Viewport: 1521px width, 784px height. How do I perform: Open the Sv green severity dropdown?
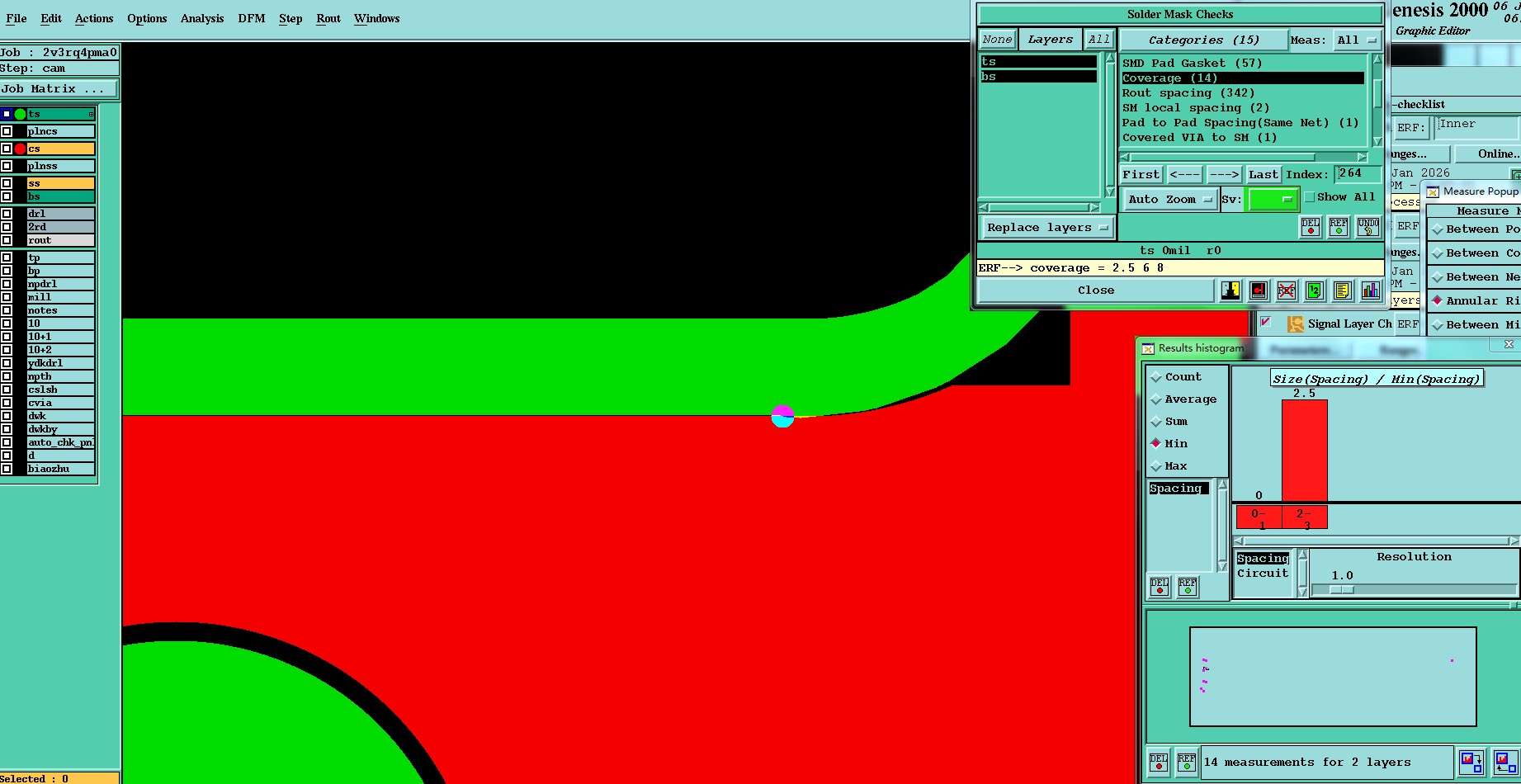click(x=1273, y=199)
